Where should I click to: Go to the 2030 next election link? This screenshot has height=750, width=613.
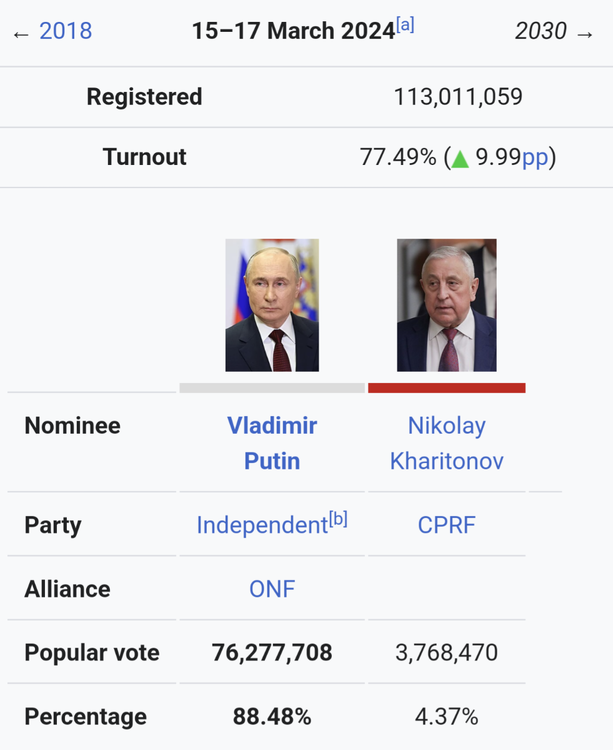(x=540, y=31)
